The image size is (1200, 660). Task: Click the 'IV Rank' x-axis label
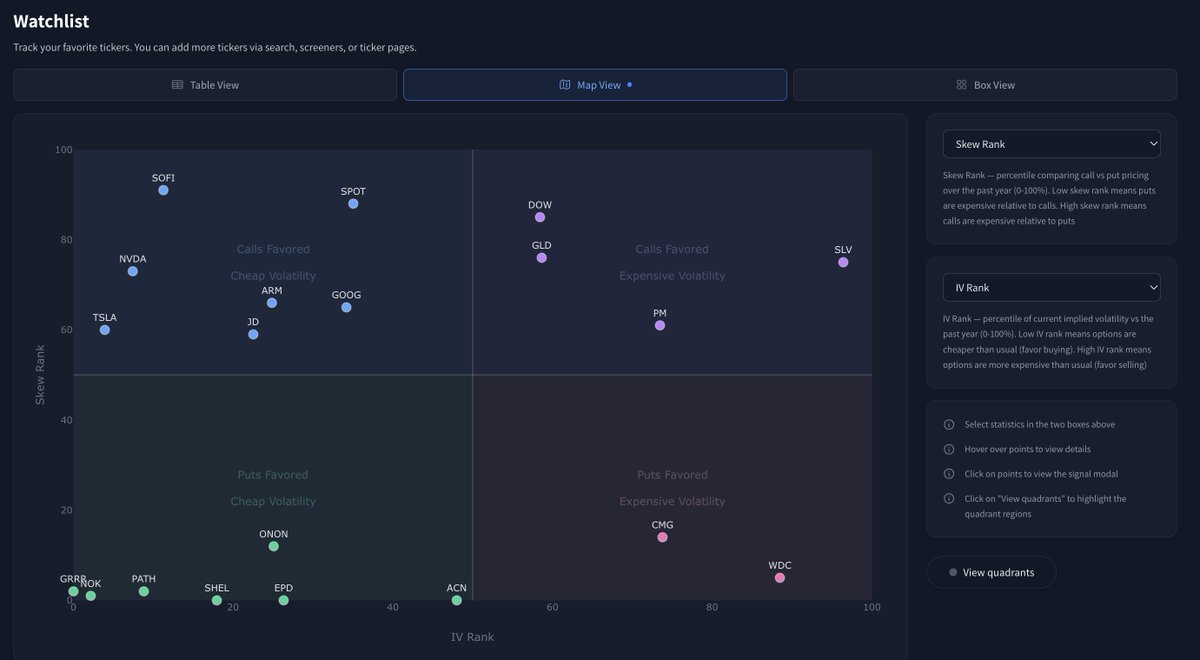pyautogui.click(x=472, y=637)
